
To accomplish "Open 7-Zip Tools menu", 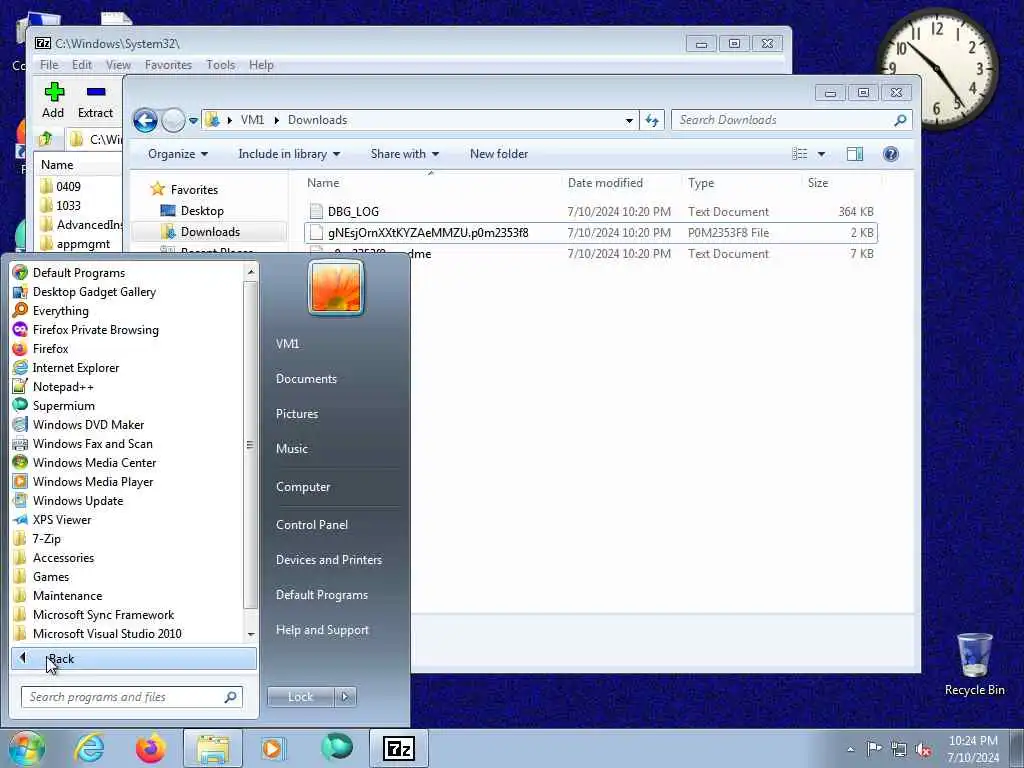I will [x=221, y=65].
